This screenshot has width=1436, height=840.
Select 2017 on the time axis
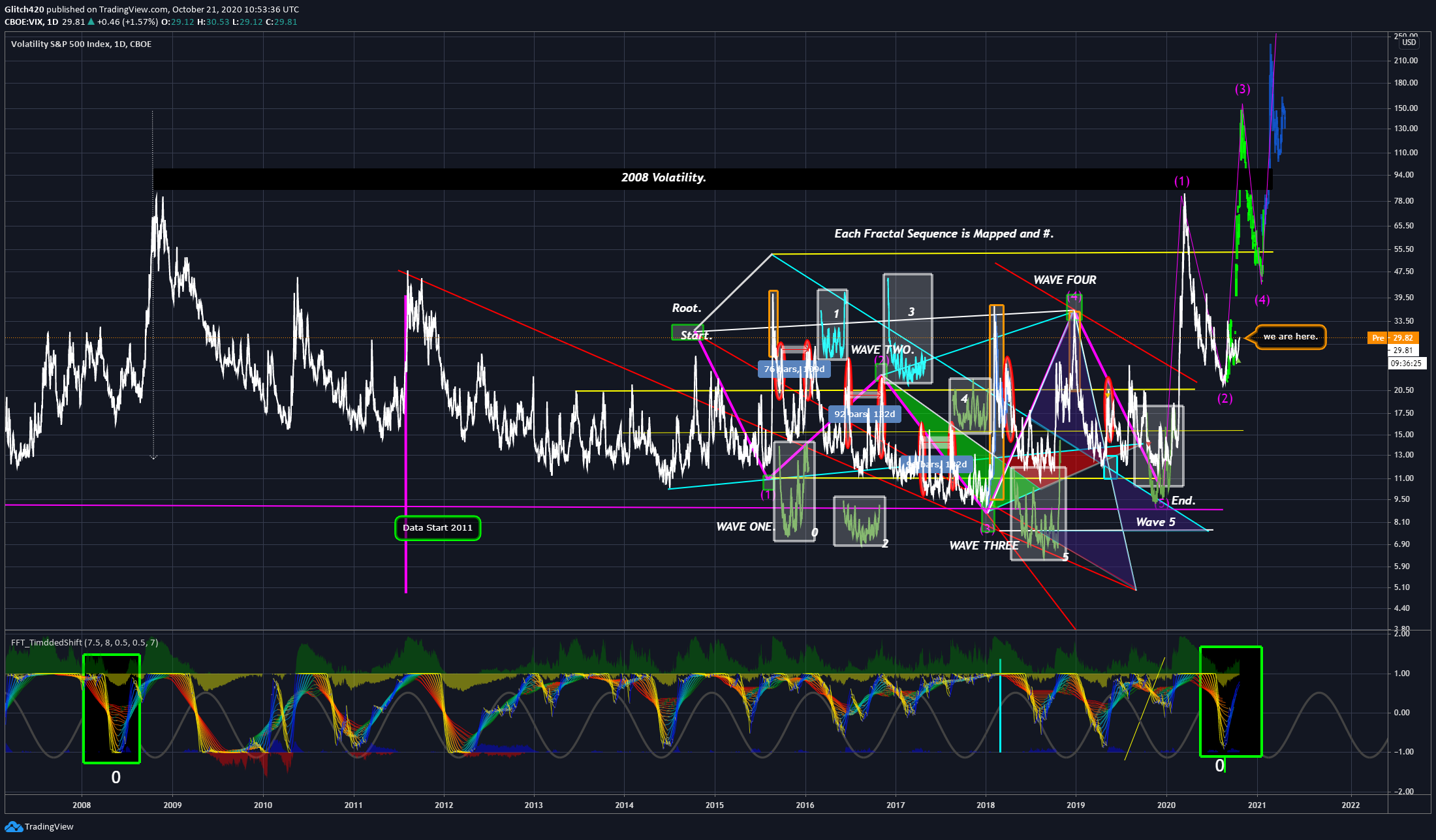click(x=896, y=805)
